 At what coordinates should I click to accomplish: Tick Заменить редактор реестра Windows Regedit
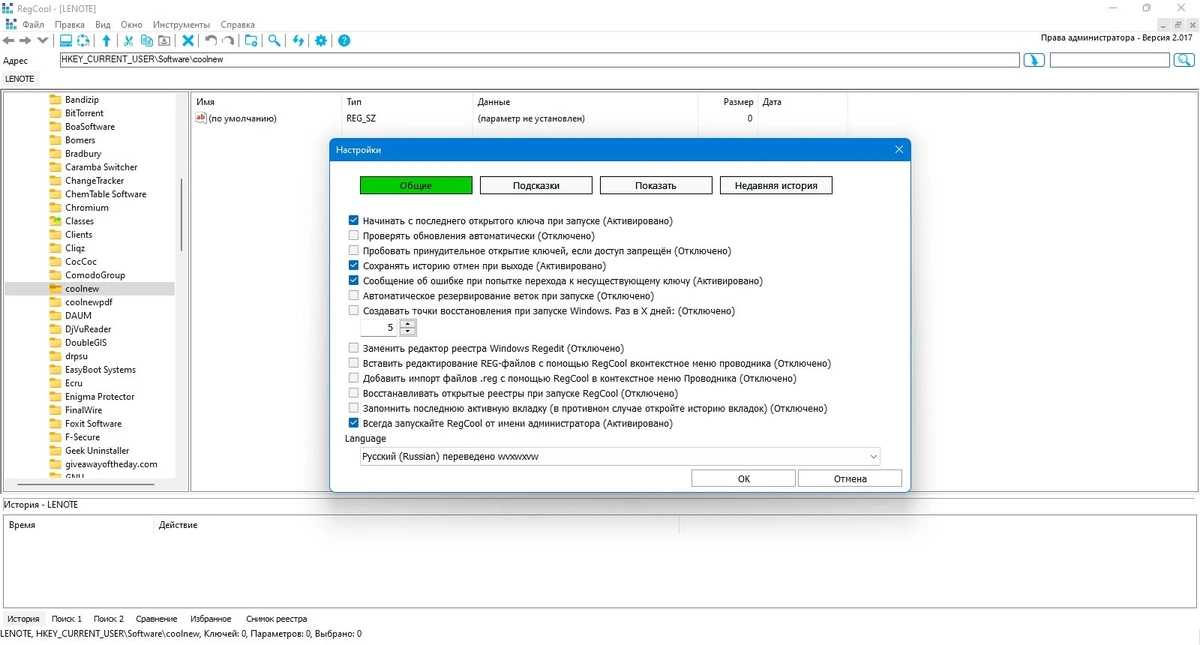[x=354, y=348]
